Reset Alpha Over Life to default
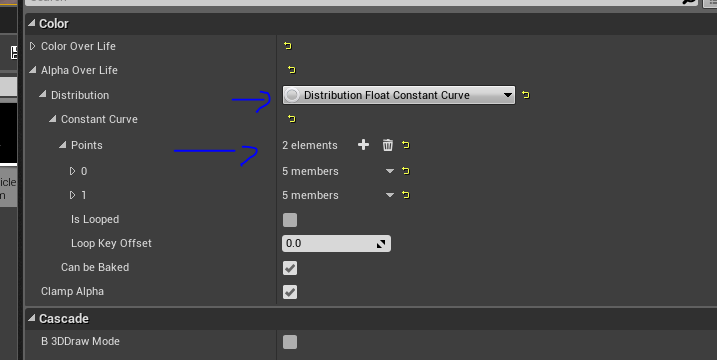The width and height of the screenshot is (717, 360). tap(292, 70)
